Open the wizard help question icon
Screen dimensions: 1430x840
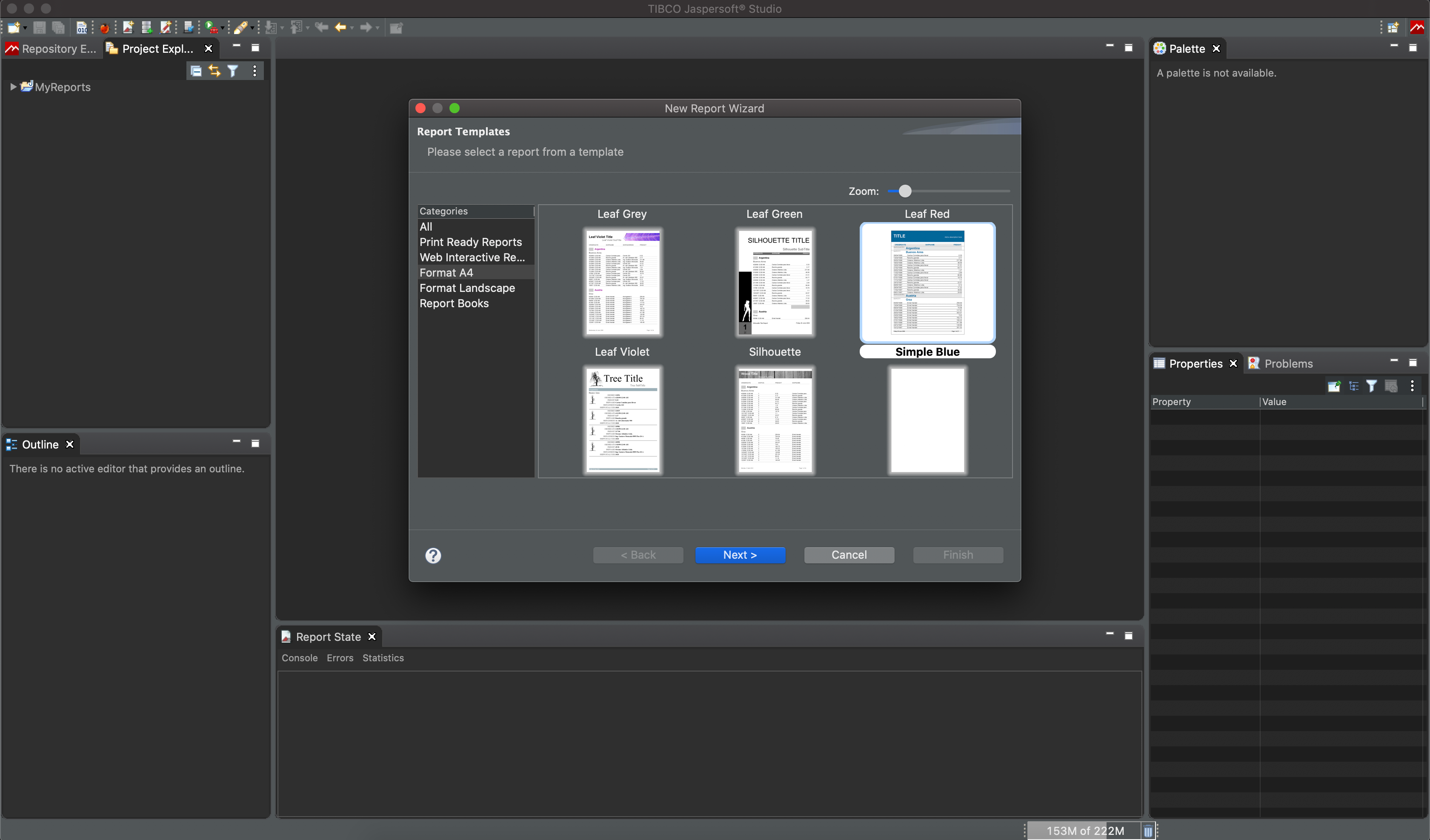(433, 555)
